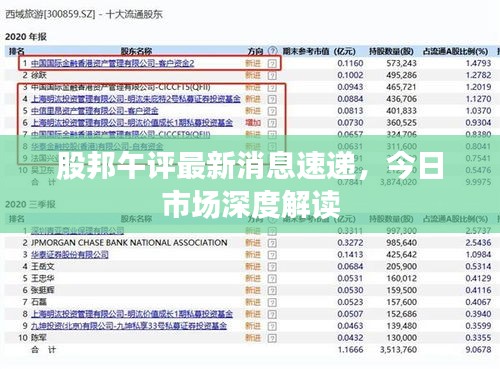Click the question icon in the CICCFT5(QFII) row
Screen dimensions: 500x369
coord(272,87)
